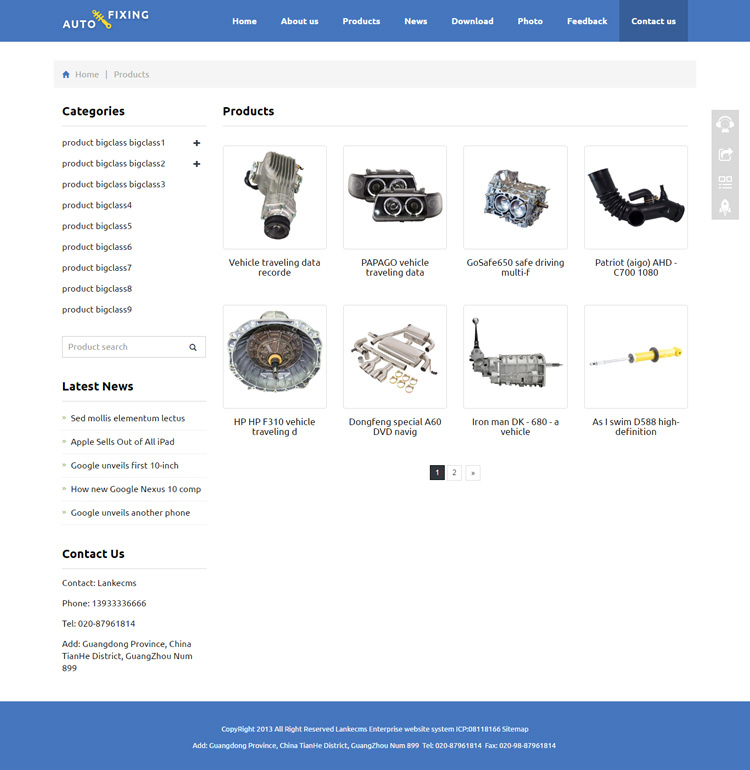
Task: Open the Products menu item
Action: tap(361, 21)
